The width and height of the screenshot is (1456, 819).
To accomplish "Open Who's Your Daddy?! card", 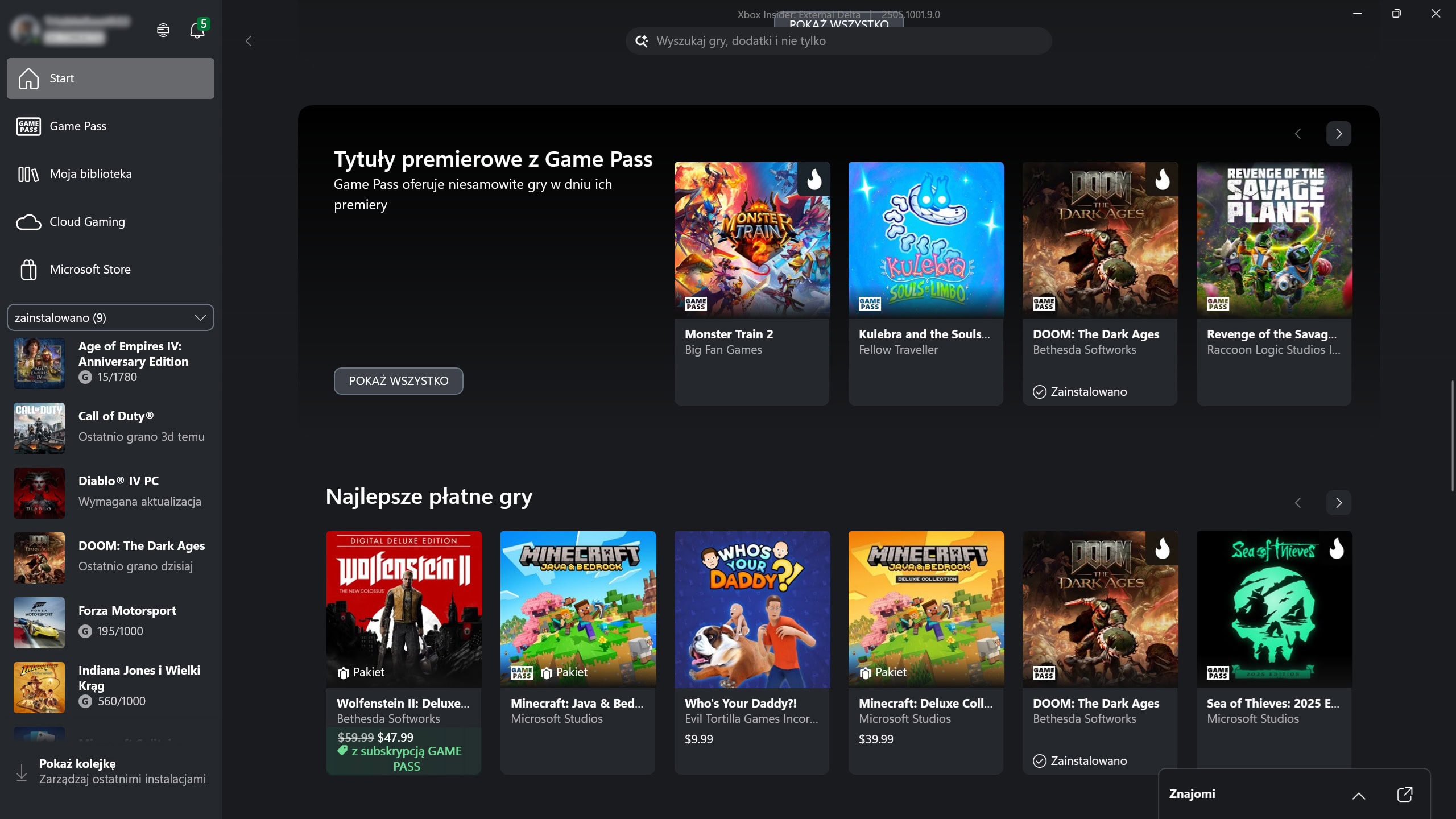I will pyautogui.click(x=752, y=652).
